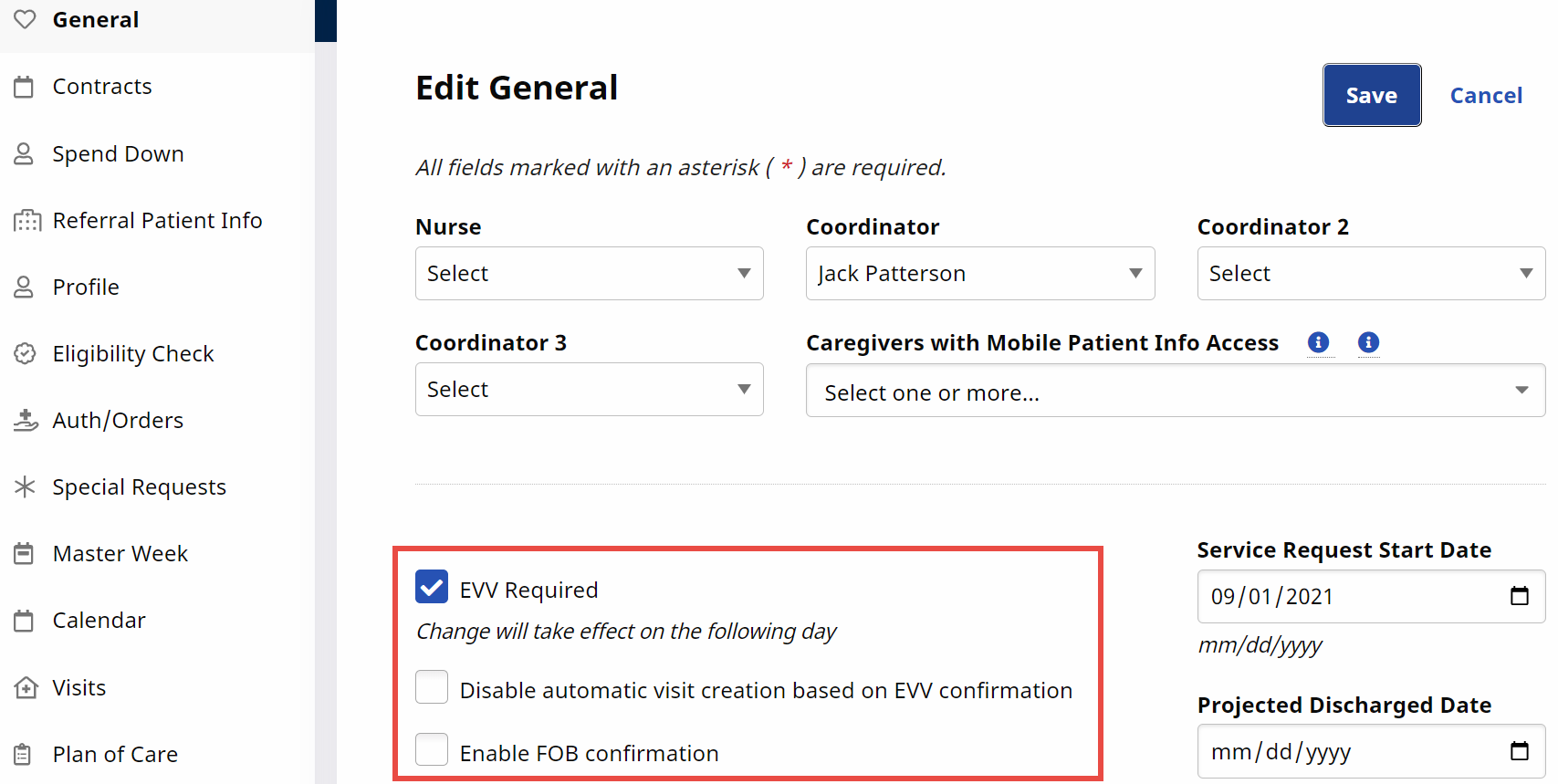Image resolution: width=1558 pixels, height=784 pixels.
Task: Open Master Week sidebar item
Action: (120, 554)
